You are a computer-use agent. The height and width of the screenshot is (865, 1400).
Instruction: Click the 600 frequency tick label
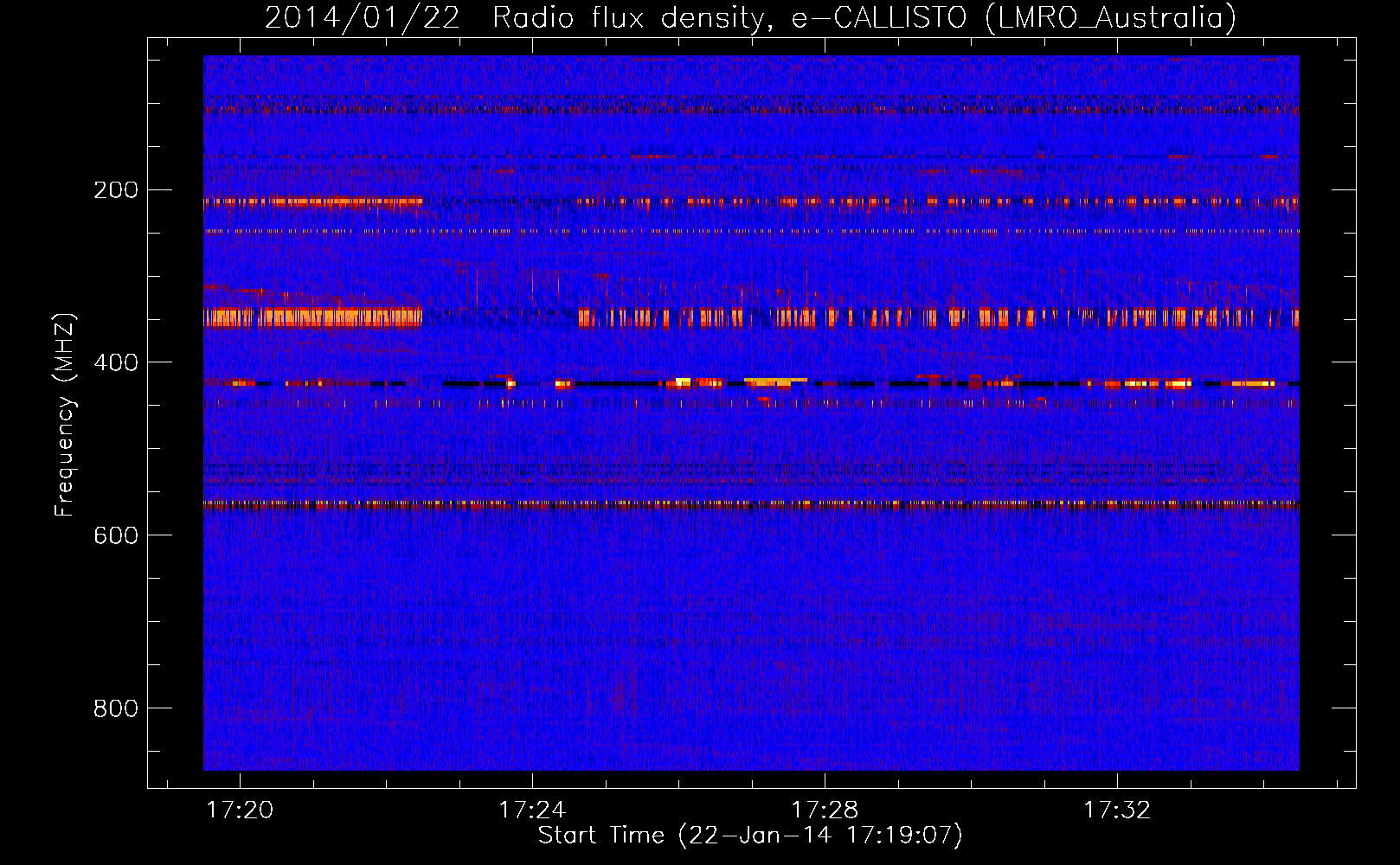(116, 536)
